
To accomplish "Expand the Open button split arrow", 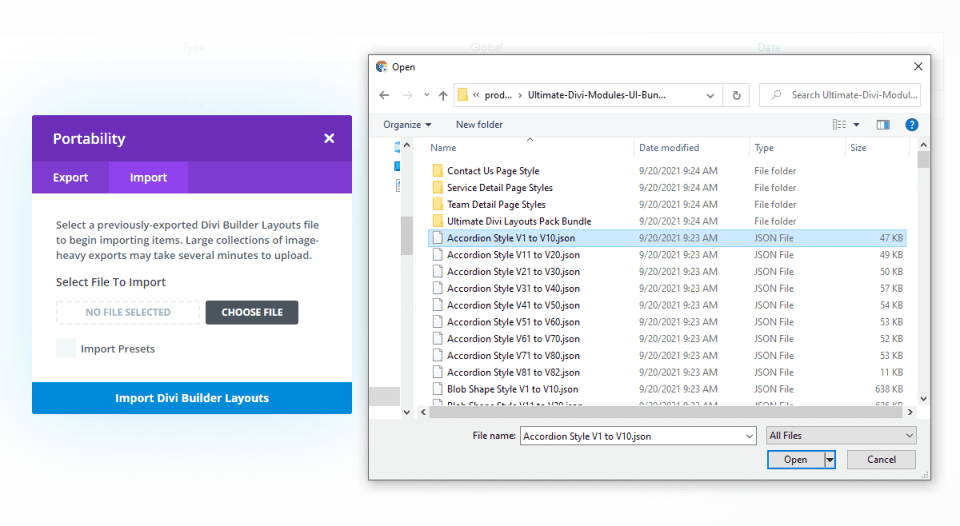I will [830, 459].
